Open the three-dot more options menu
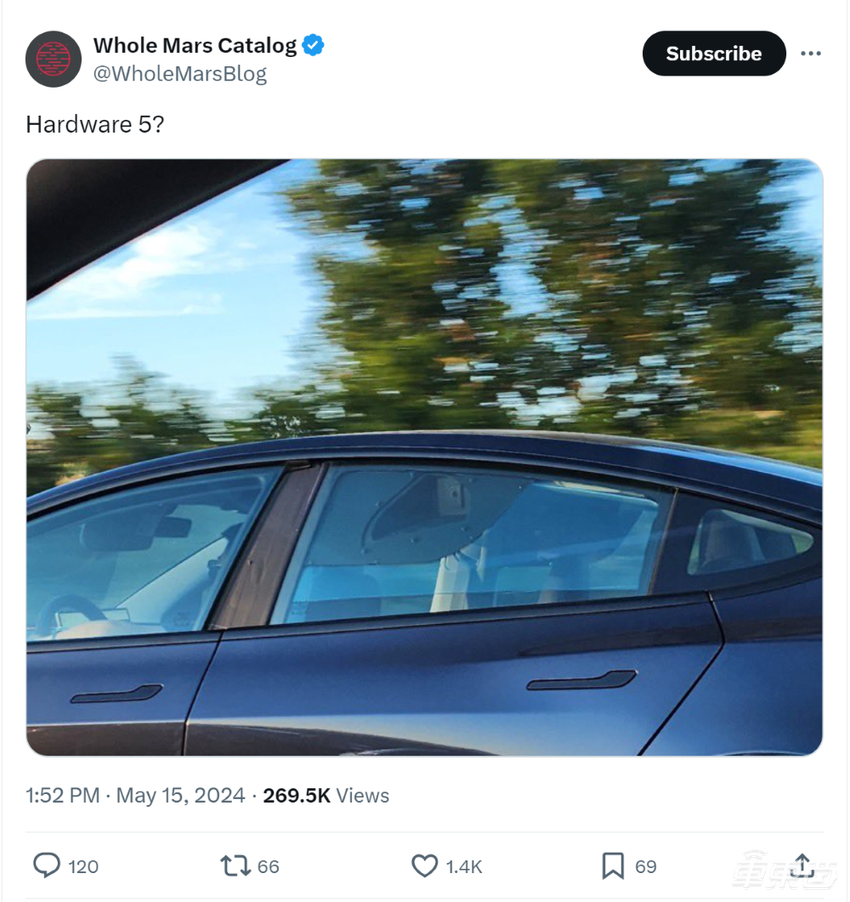Screen dimensions: 850x902 point(811,54)
